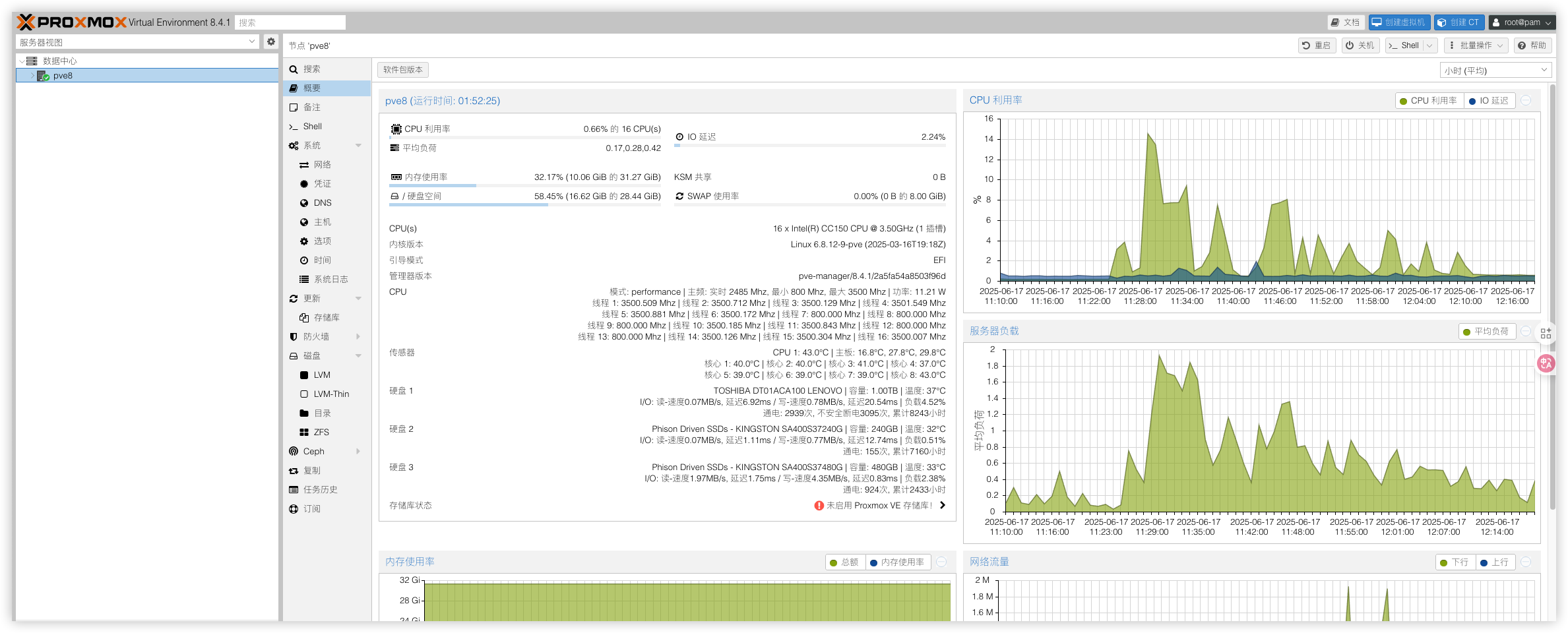Open the 凭证 certificates page
The image size is (1568, 633).
(327, 184)
